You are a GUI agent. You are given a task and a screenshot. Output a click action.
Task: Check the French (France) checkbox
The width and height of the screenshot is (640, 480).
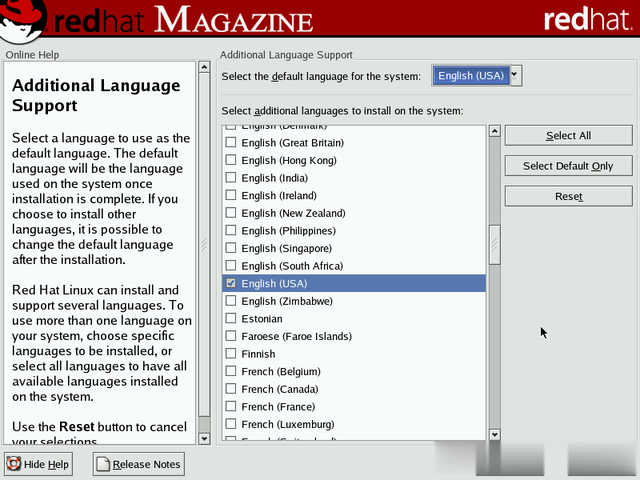[231, 406]
